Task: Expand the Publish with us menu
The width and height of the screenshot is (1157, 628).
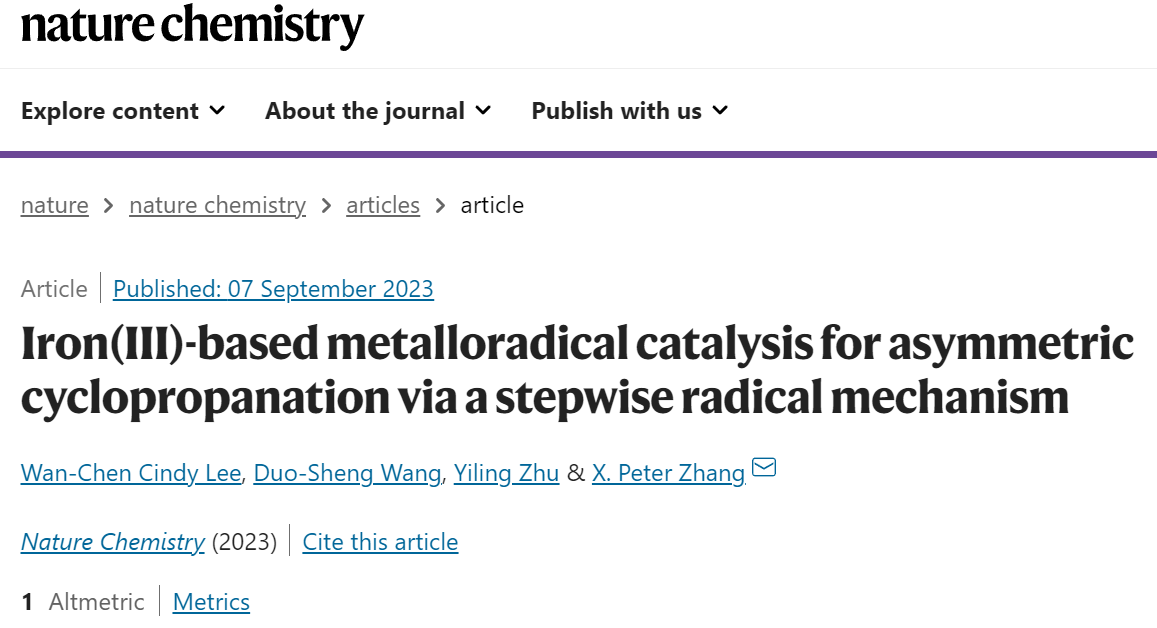Action: point(630,111)
